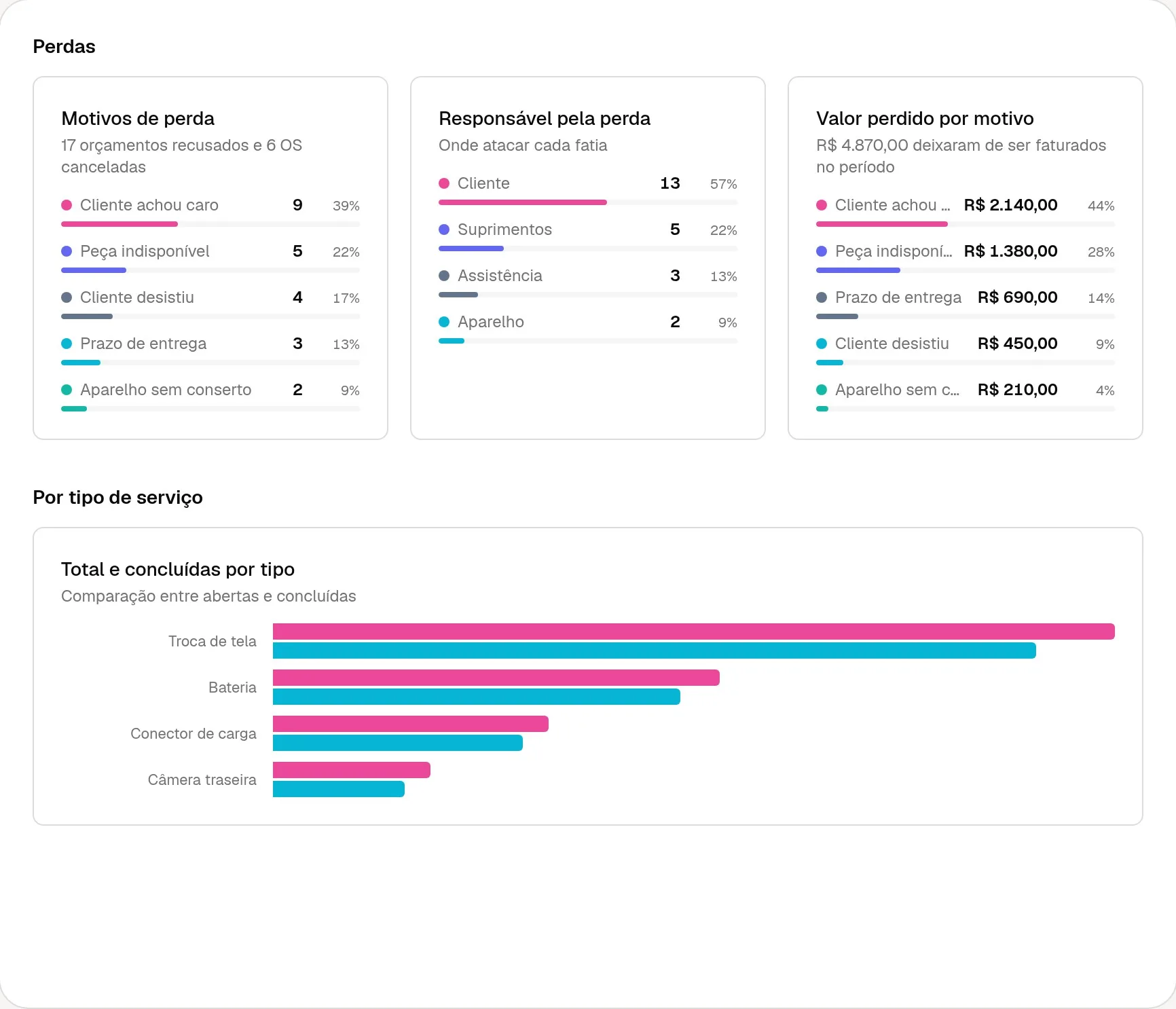Click 'Aparelho sem conserto' loss reason
The width and height of the screenshot is (1176, 1009).
pyautogui.click(x=166, y=390)
